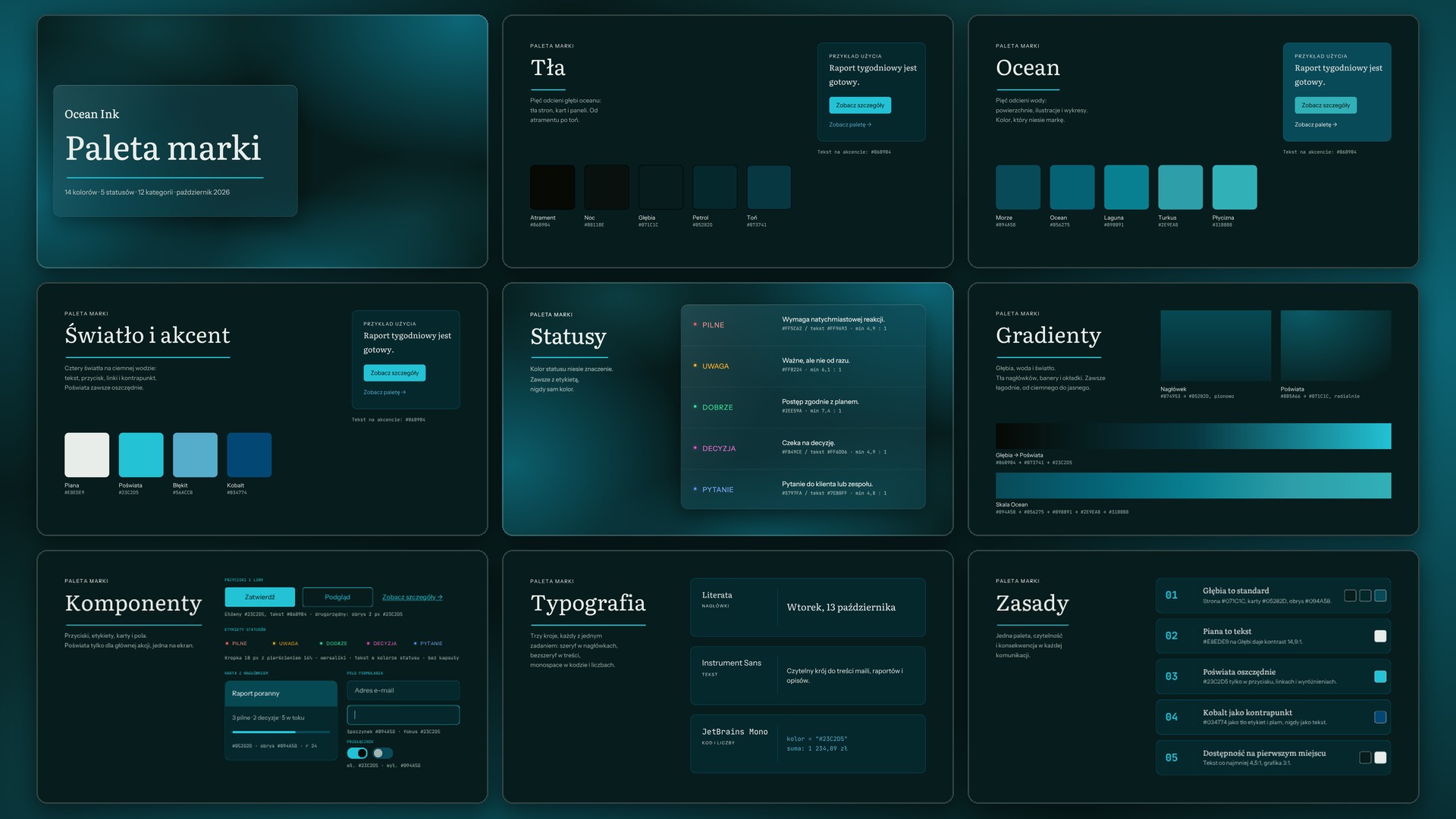The width and height of the screenshot is (1456, 819).
Task: Click the Głębia → Poświata gradient bar
Action: [1194, 436]
